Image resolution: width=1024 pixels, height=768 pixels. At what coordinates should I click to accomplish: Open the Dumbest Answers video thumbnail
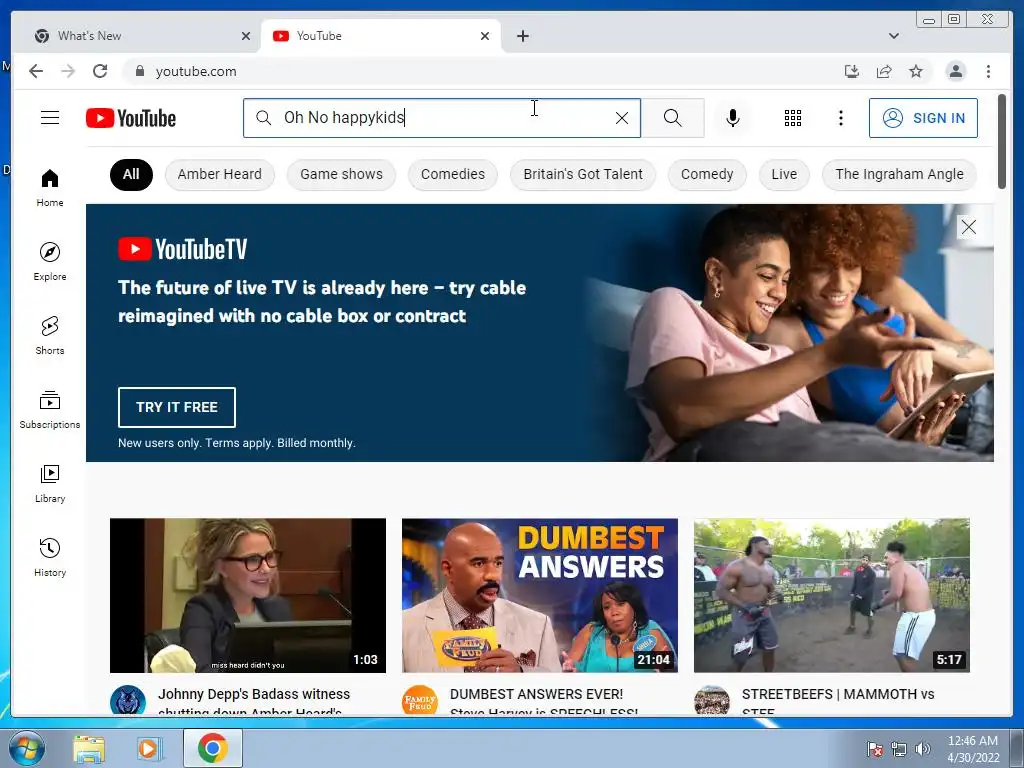tap(539, 596)
